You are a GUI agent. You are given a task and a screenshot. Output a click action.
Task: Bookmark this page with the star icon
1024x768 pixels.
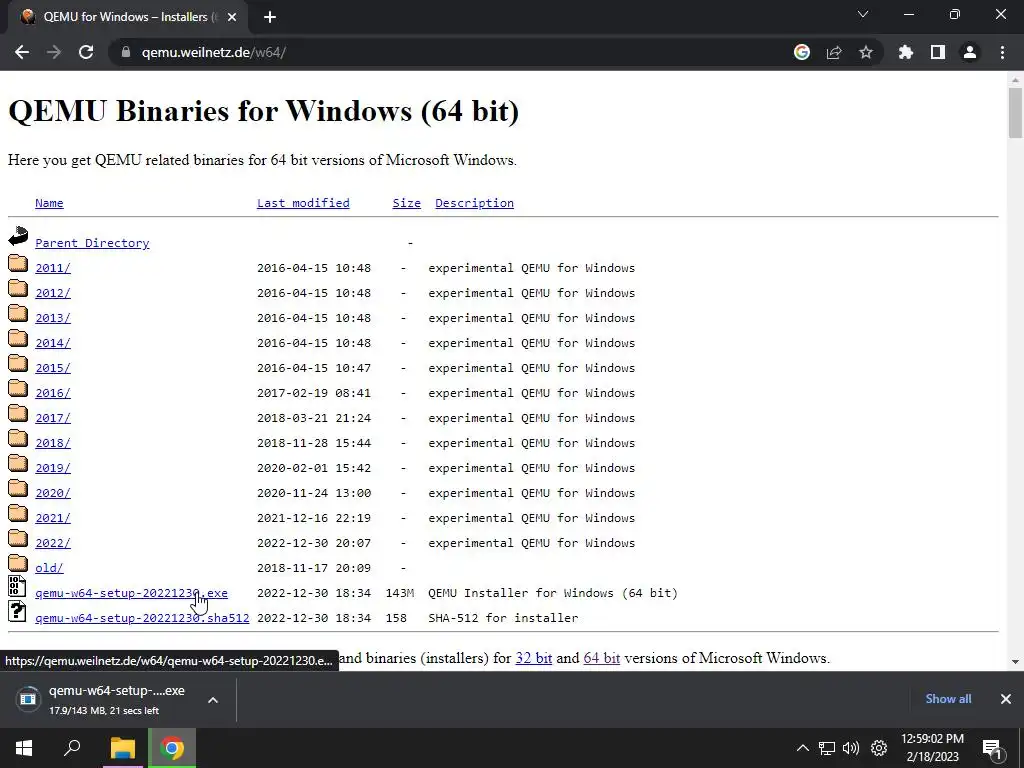(x=866, y=52)
